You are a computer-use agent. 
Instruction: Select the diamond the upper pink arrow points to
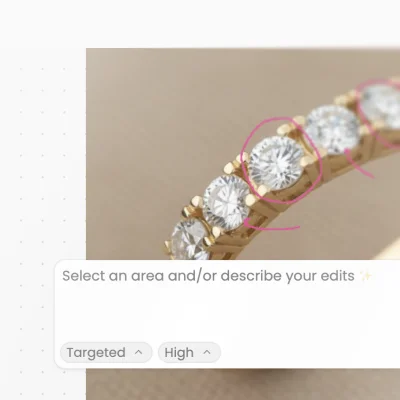(x=332, y=130)
